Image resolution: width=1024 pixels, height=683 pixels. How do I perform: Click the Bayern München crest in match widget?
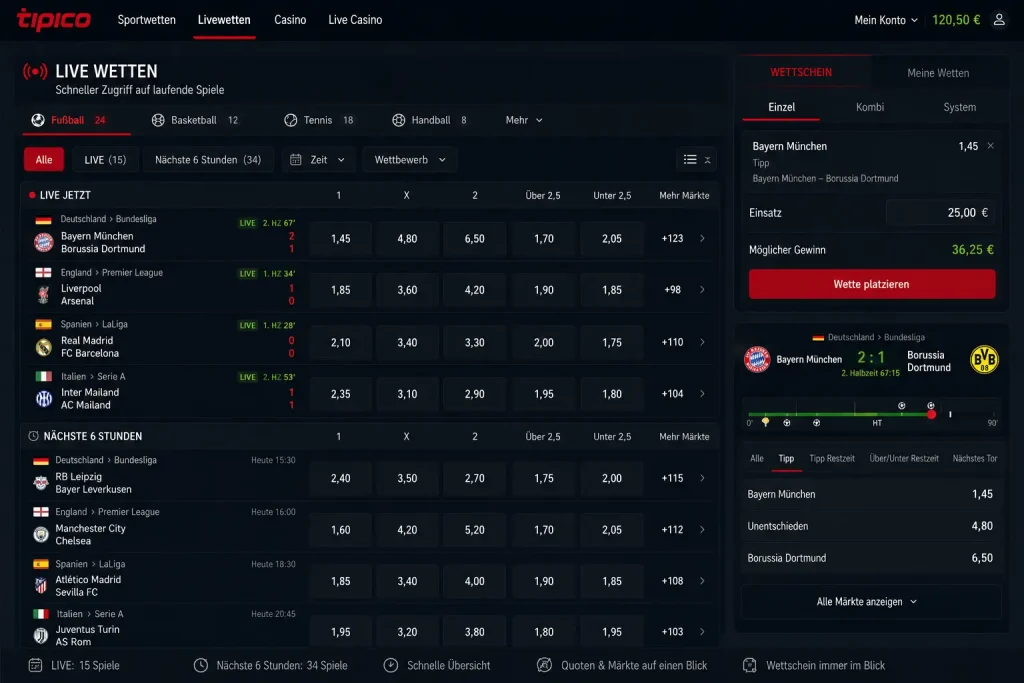tap(757, 359)
